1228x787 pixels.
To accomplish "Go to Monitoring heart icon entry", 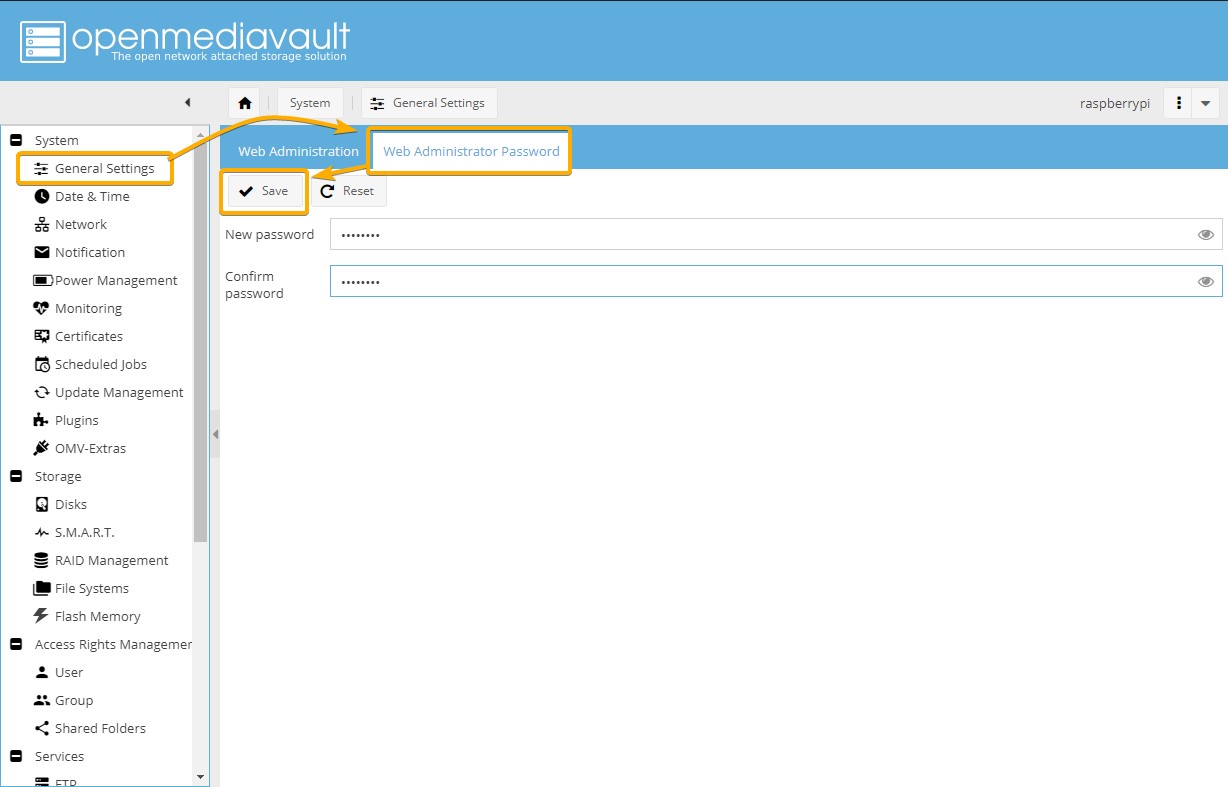I will pyautogui.click(x=88, y=309).
